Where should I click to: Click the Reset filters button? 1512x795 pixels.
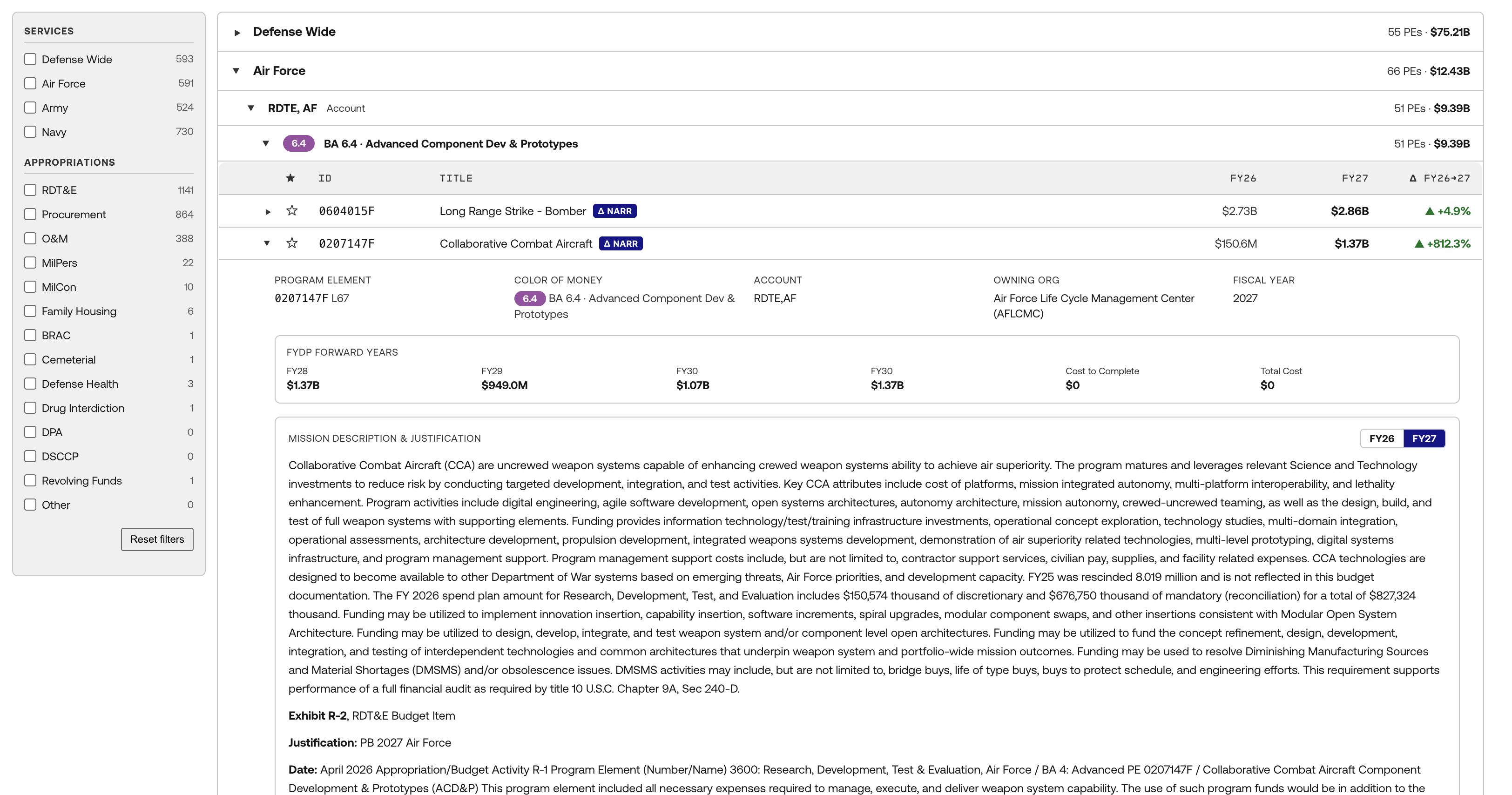point(157,539)
